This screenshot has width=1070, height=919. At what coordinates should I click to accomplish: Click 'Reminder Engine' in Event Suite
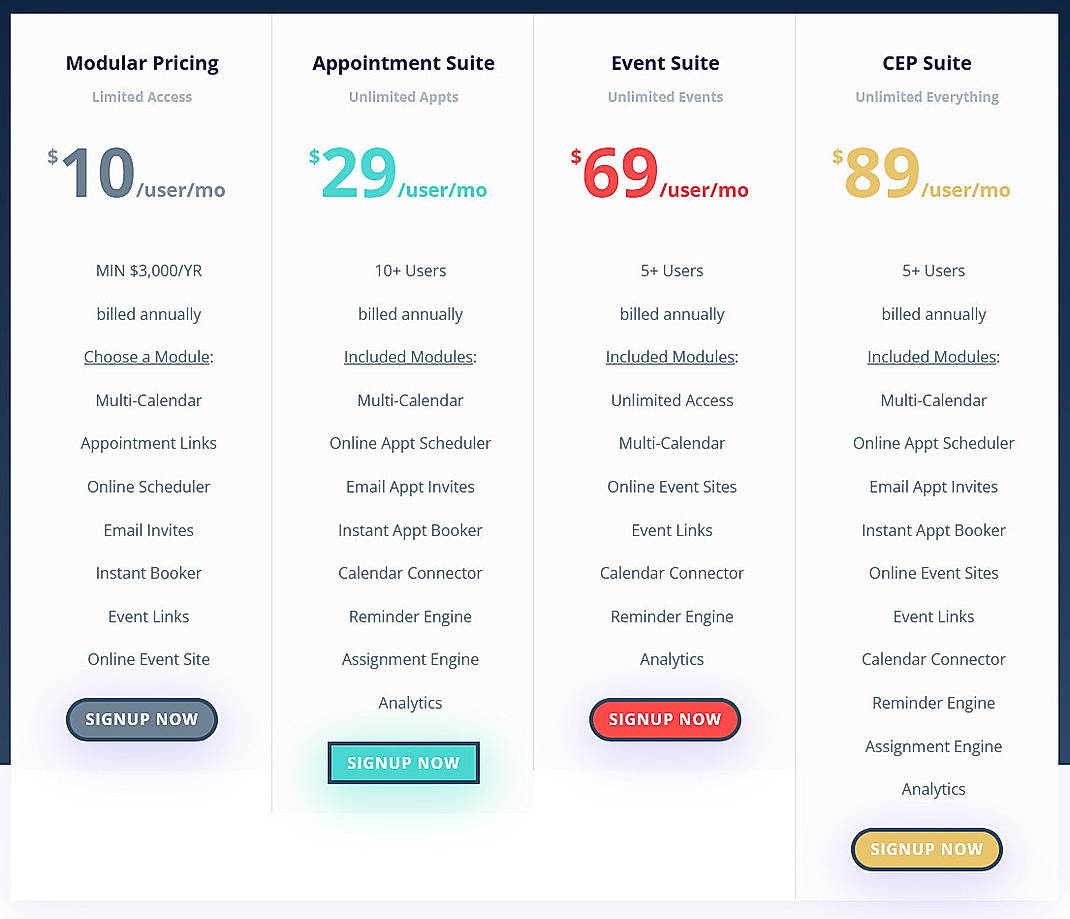tap(671, 616)
